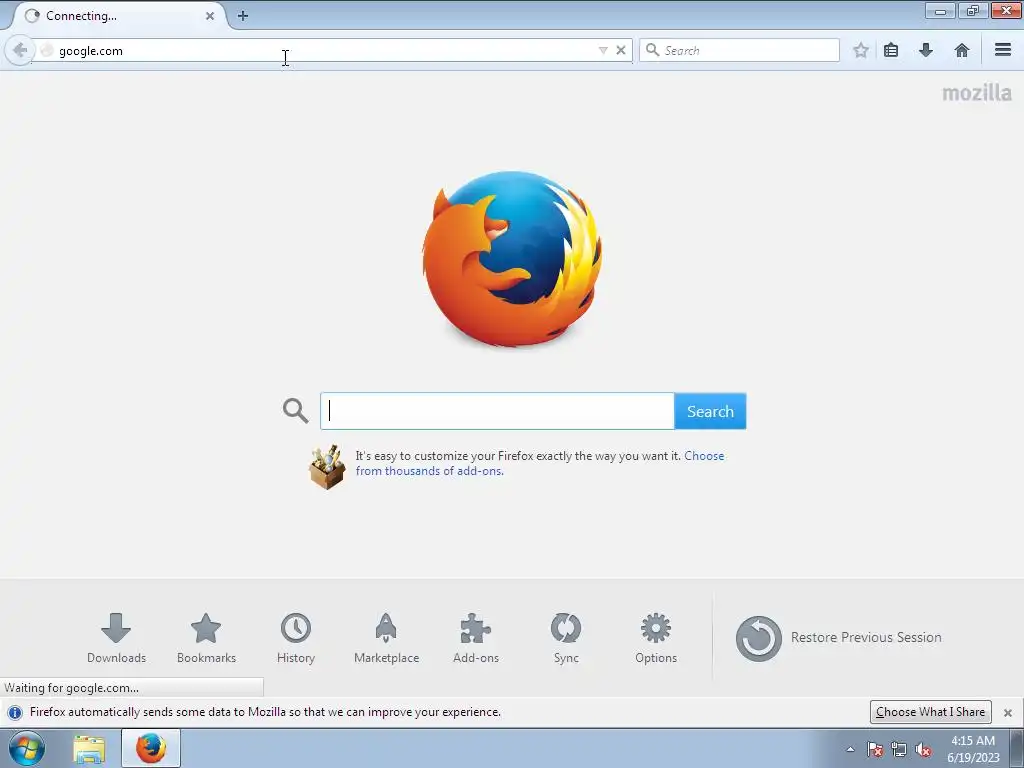The image size is (1024, 768).
Task: Click the Firefox taskbar button
Action: (151, 748)
